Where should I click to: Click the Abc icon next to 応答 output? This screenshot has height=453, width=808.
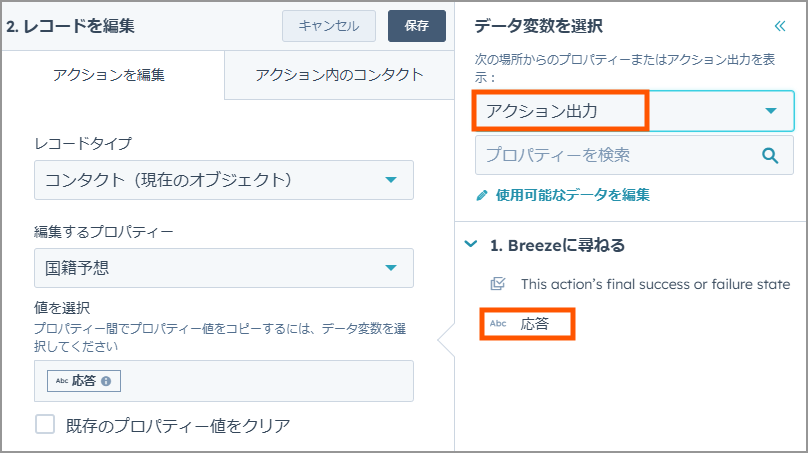[x=498, y=324]
